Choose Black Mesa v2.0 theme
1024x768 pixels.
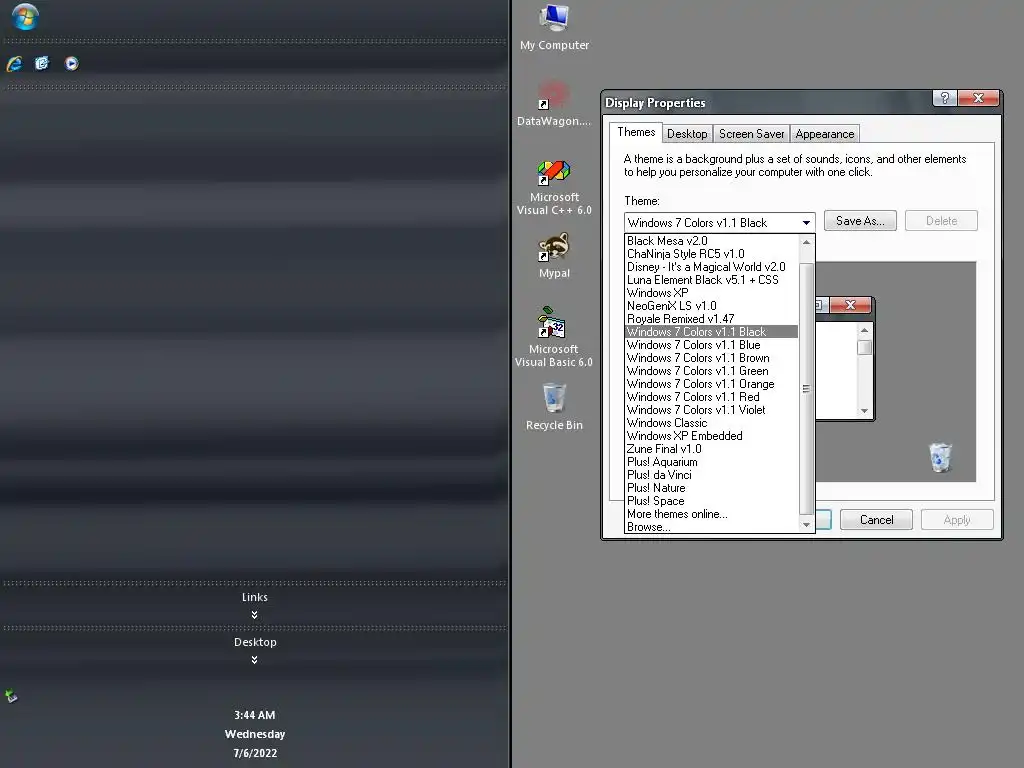711,241
